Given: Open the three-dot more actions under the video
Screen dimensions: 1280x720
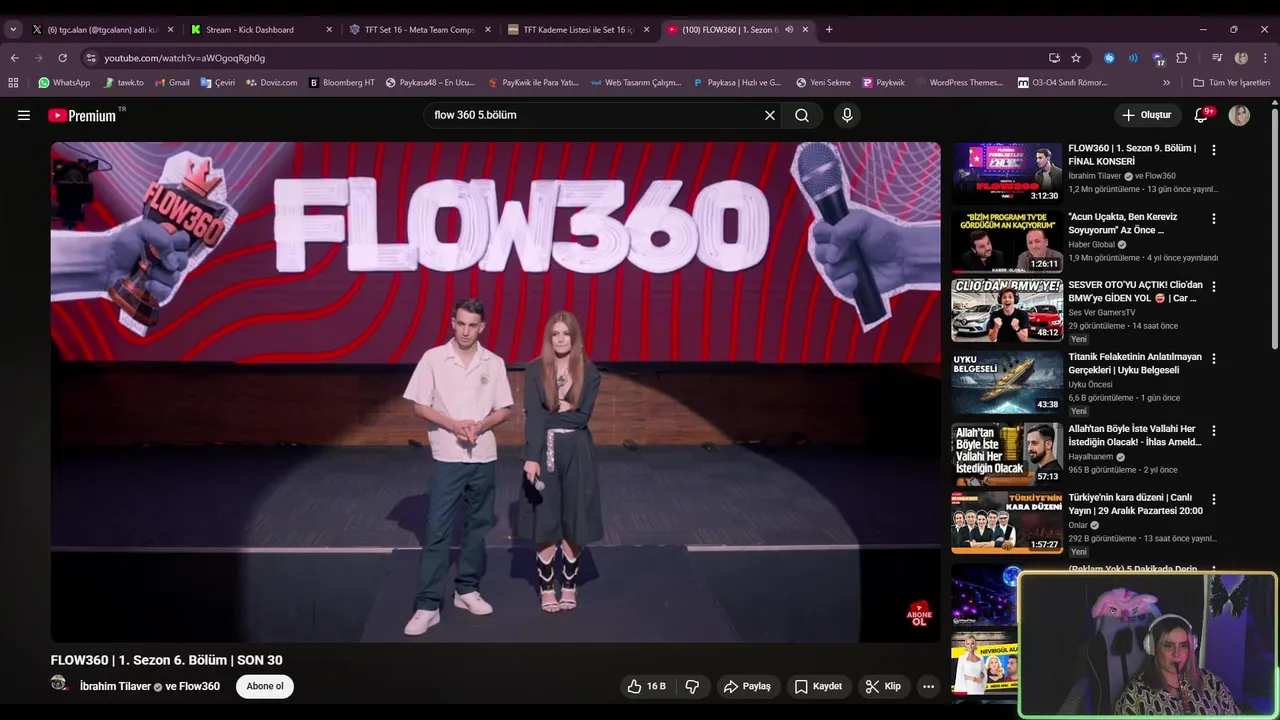Looking at the screenshot, I should click(x=928, y=686).
